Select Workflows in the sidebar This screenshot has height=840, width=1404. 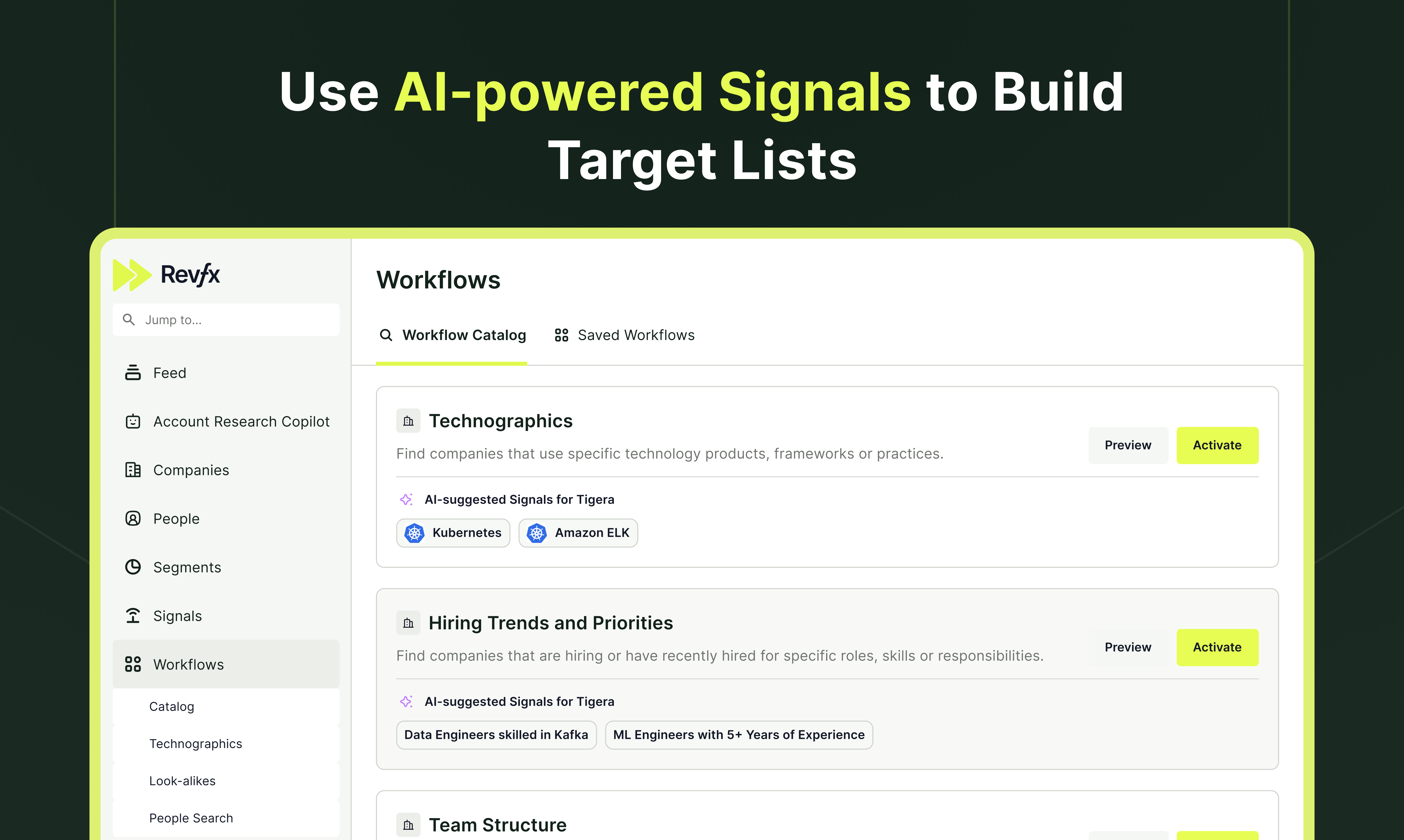226,665
